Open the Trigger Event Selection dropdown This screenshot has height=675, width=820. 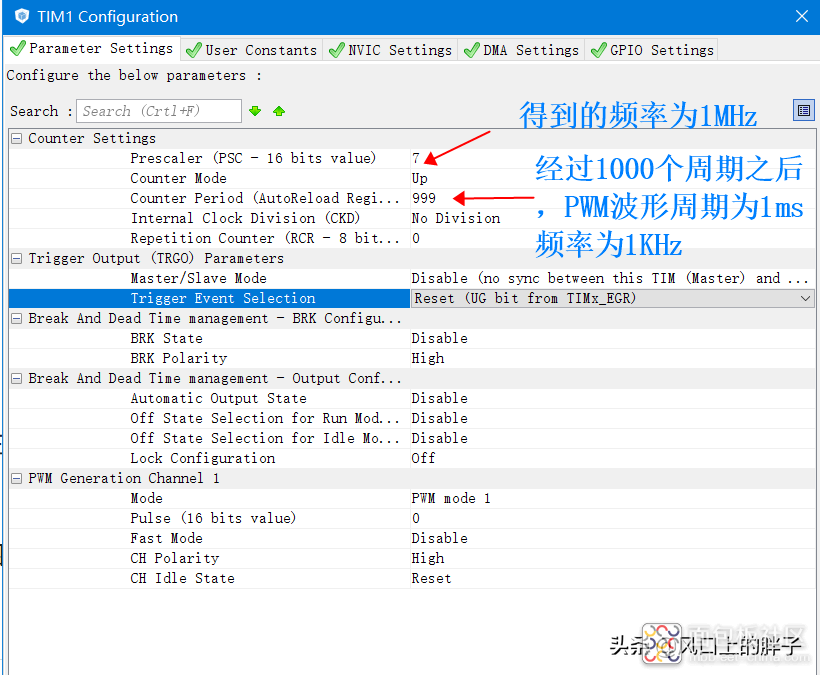805,299
